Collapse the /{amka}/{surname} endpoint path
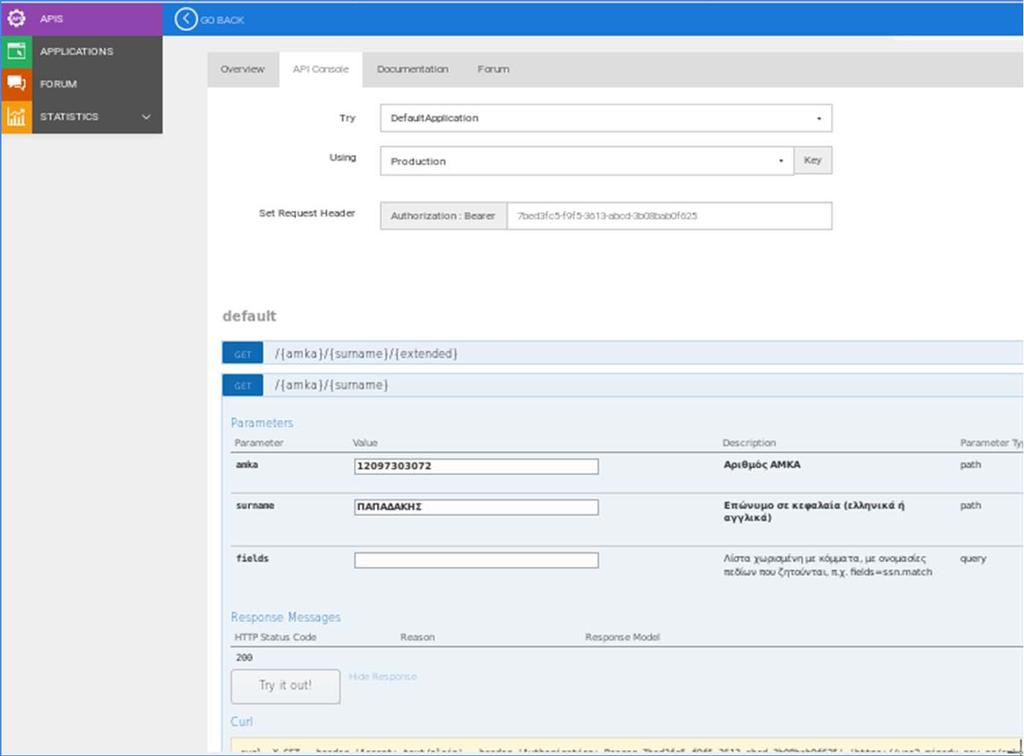 332,385
